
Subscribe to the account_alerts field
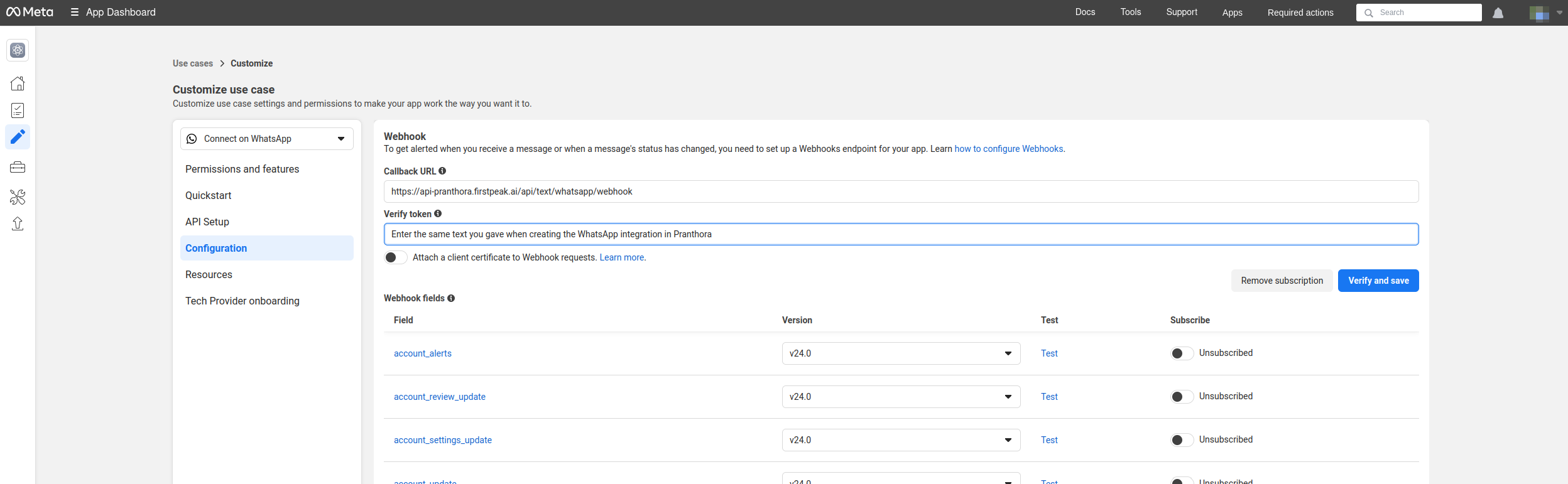point(1182,353)
